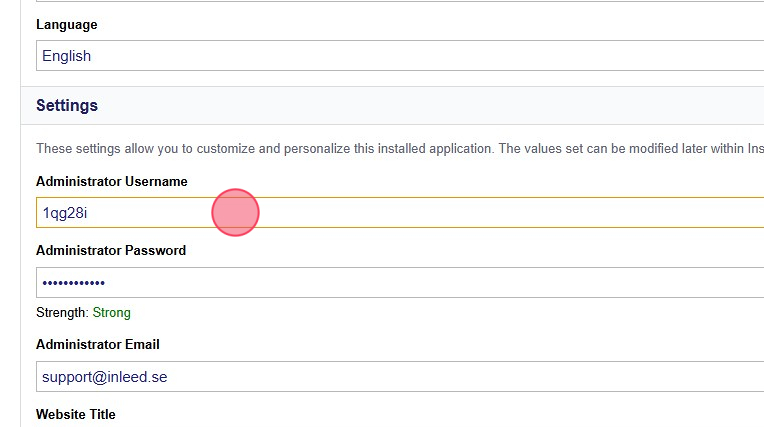This screenshot has width=764, height=427.
Task: Focus the Administrator Email input field
Action: pyautogui.click(x=400, y=377)
